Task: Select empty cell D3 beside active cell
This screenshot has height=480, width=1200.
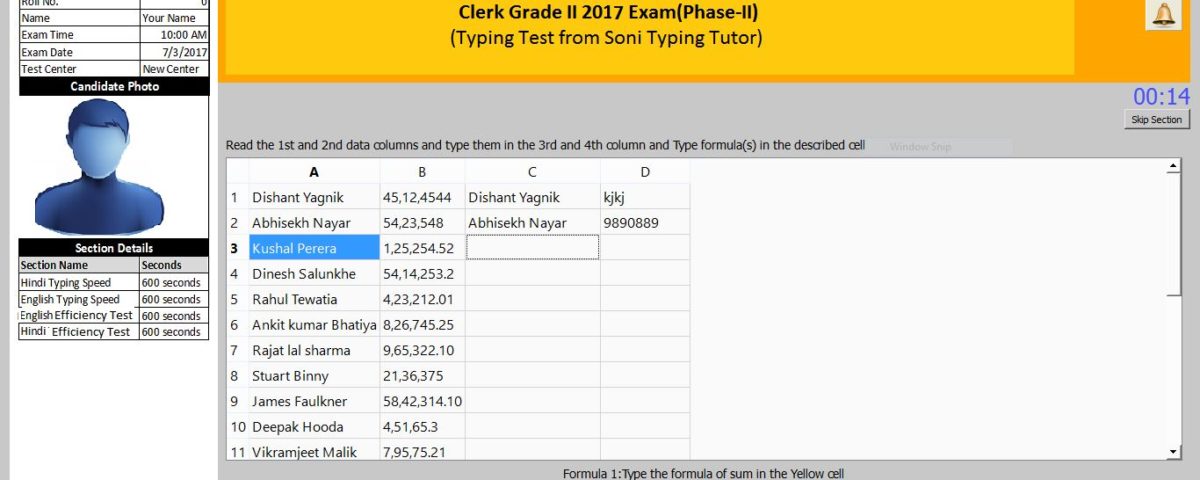Action: (645, 247)
